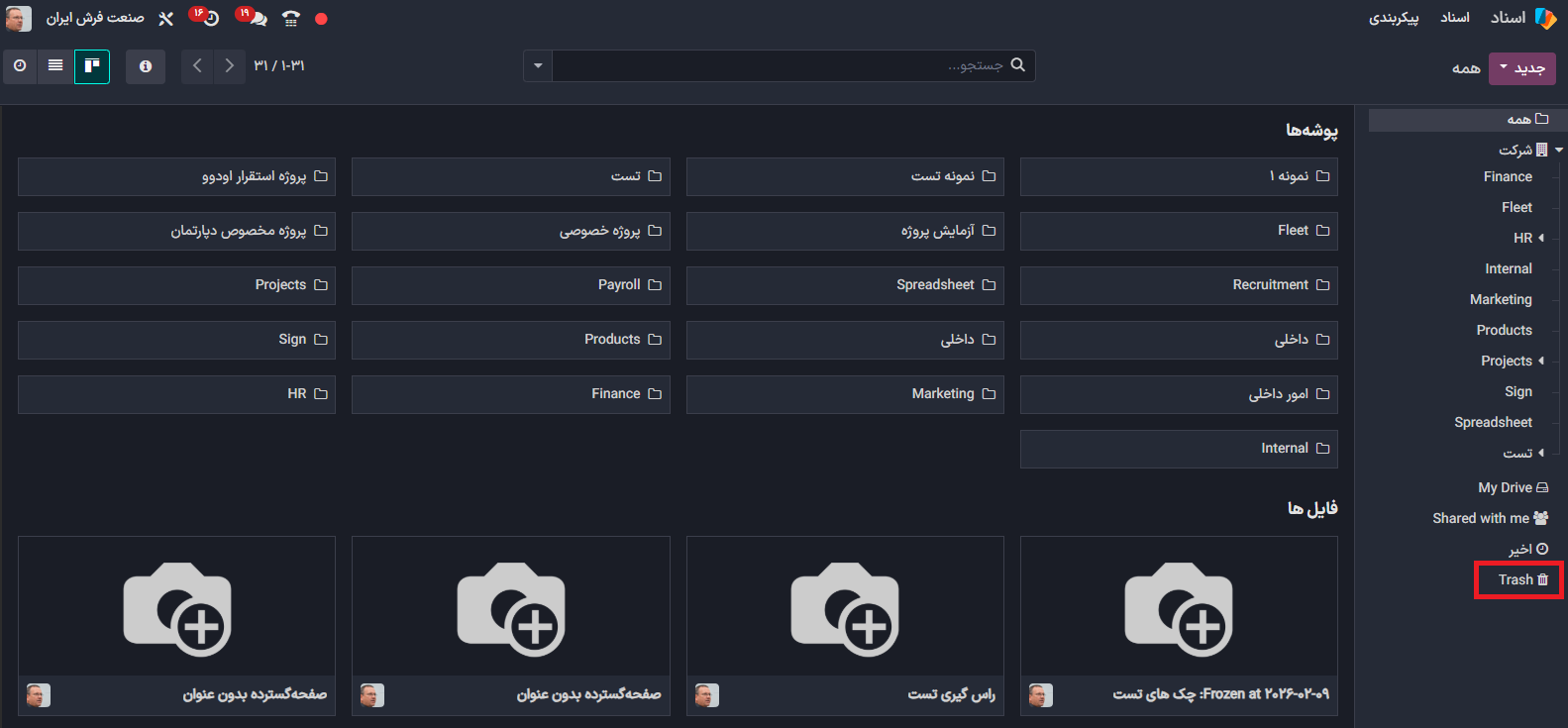Open the پیکربندی configuration menu

click(1394, 18)
